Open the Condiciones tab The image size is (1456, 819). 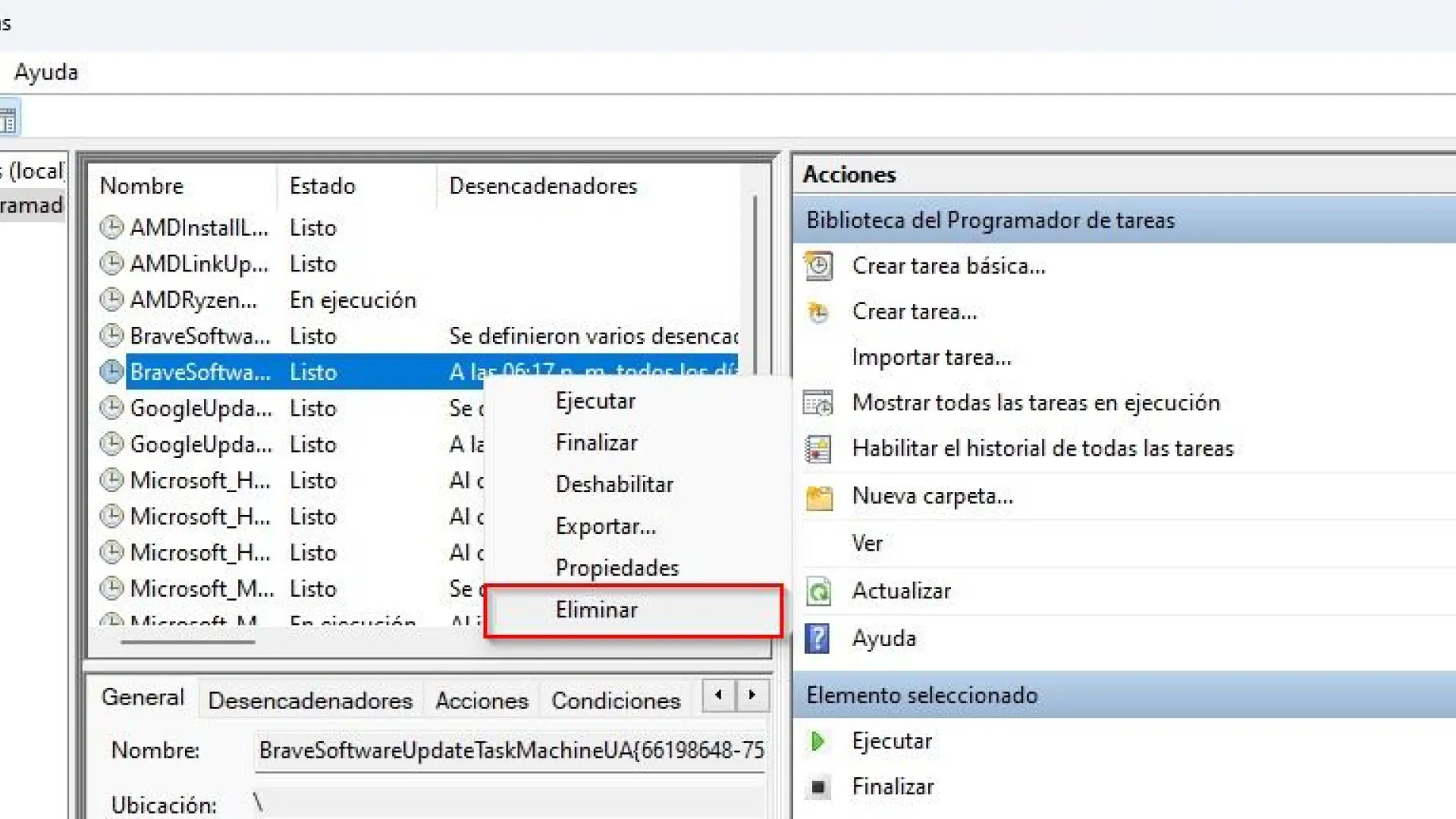[616, 701]
